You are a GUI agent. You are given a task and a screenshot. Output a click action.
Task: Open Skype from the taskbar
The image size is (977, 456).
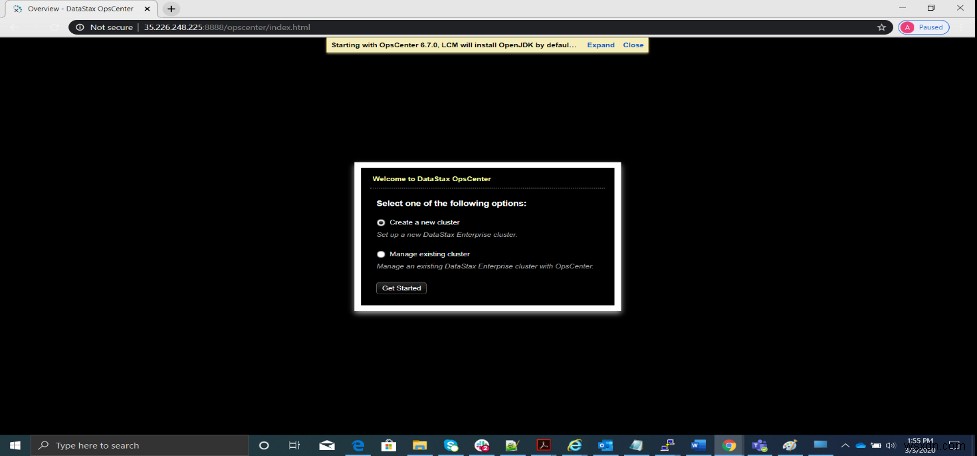[451, 445]
